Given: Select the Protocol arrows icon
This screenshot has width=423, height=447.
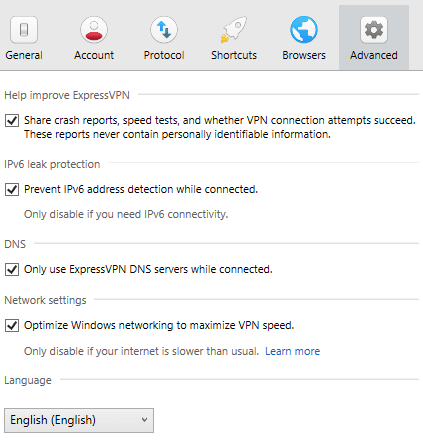Looking at the screenshot, I should (x=164, y=30).
